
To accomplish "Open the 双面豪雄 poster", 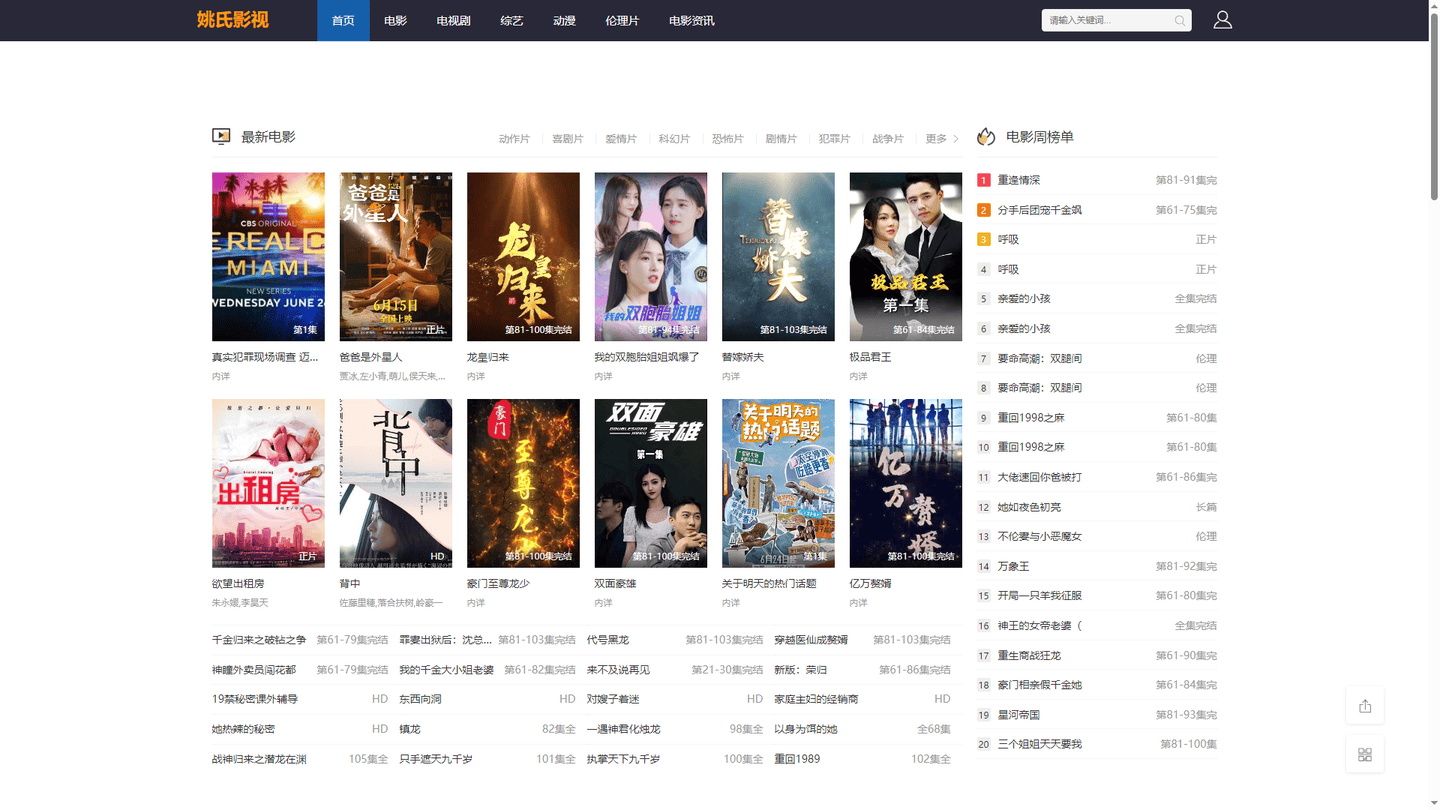I will (651, 484).
